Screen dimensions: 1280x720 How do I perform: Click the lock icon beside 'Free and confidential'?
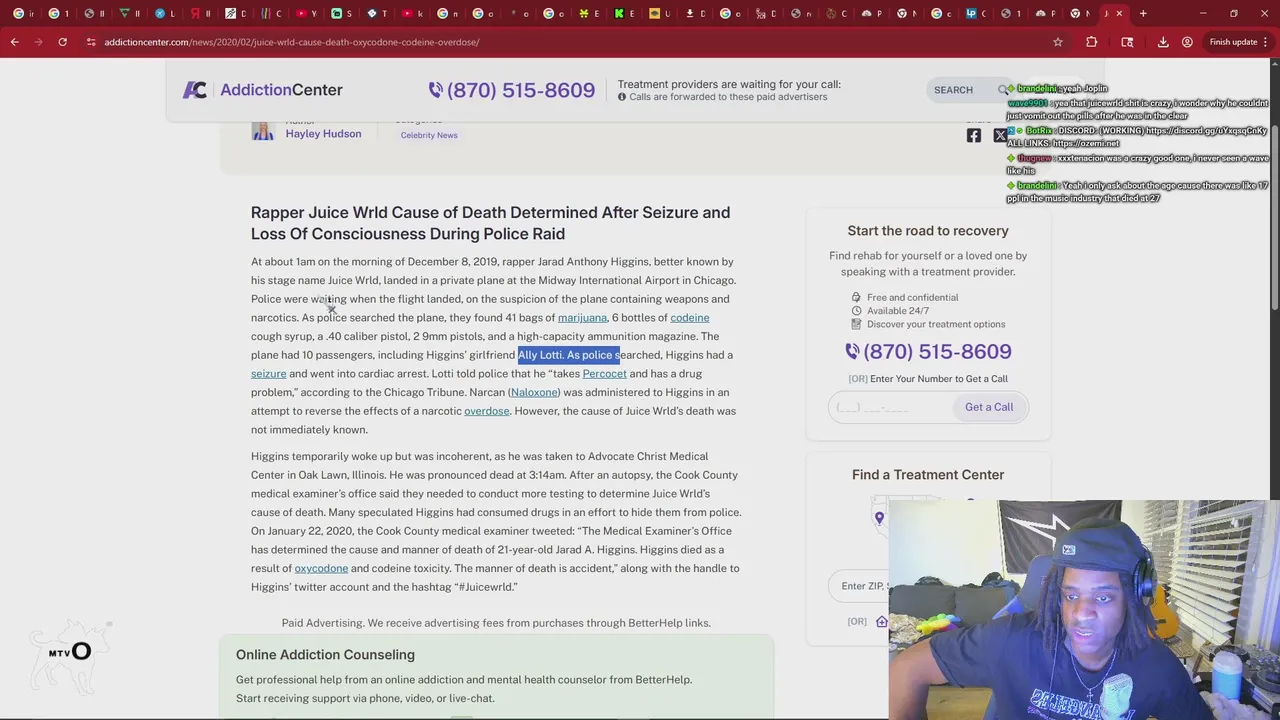coord(856,297)
